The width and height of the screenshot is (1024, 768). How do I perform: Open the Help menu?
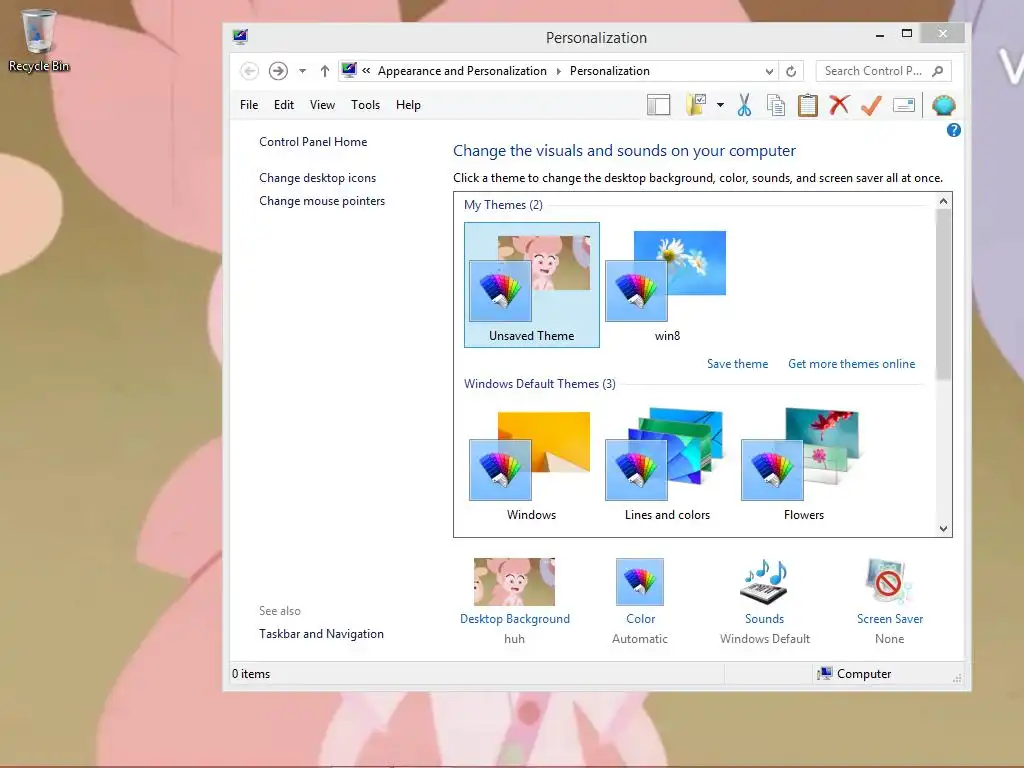(x=408, y=104)
